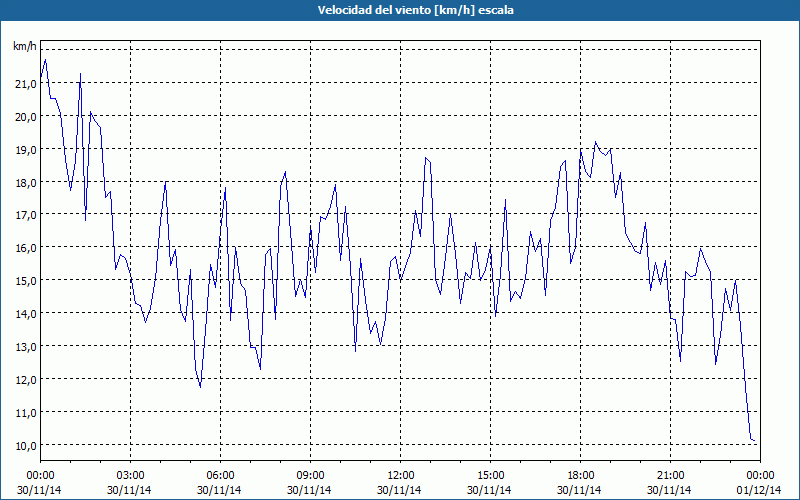
Task: Click the 20,0 y-axis value
Action: pyautogui.click(x=26, y=117)
